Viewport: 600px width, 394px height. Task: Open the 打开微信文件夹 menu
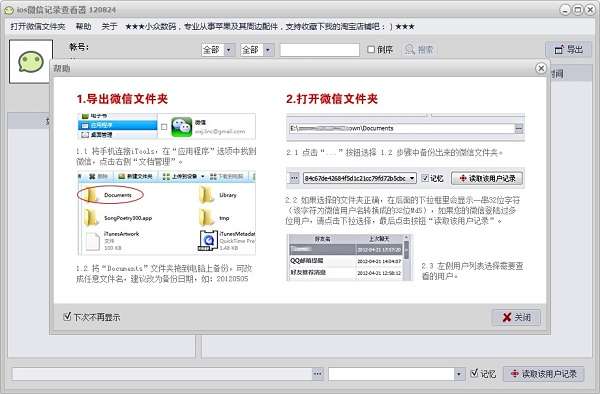coord(38,26)
